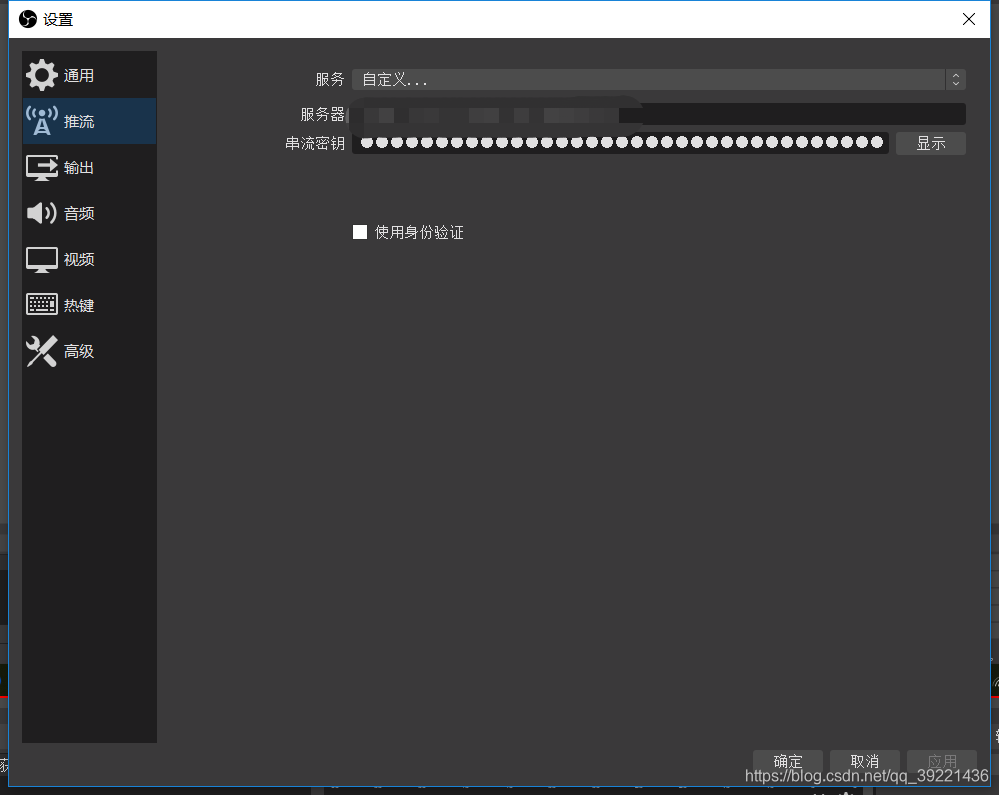Click the OBS logo in title bar
This screenshot has height=795, width=999.
coord(27,19)
